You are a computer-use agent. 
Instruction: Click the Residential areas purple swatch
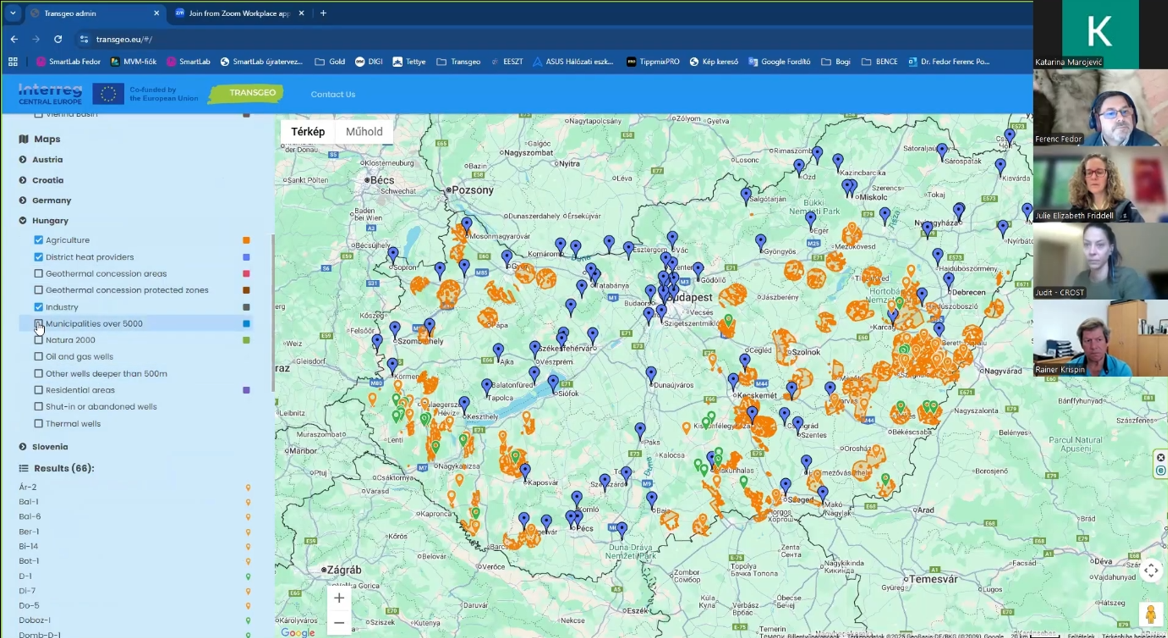pos(247,390)
